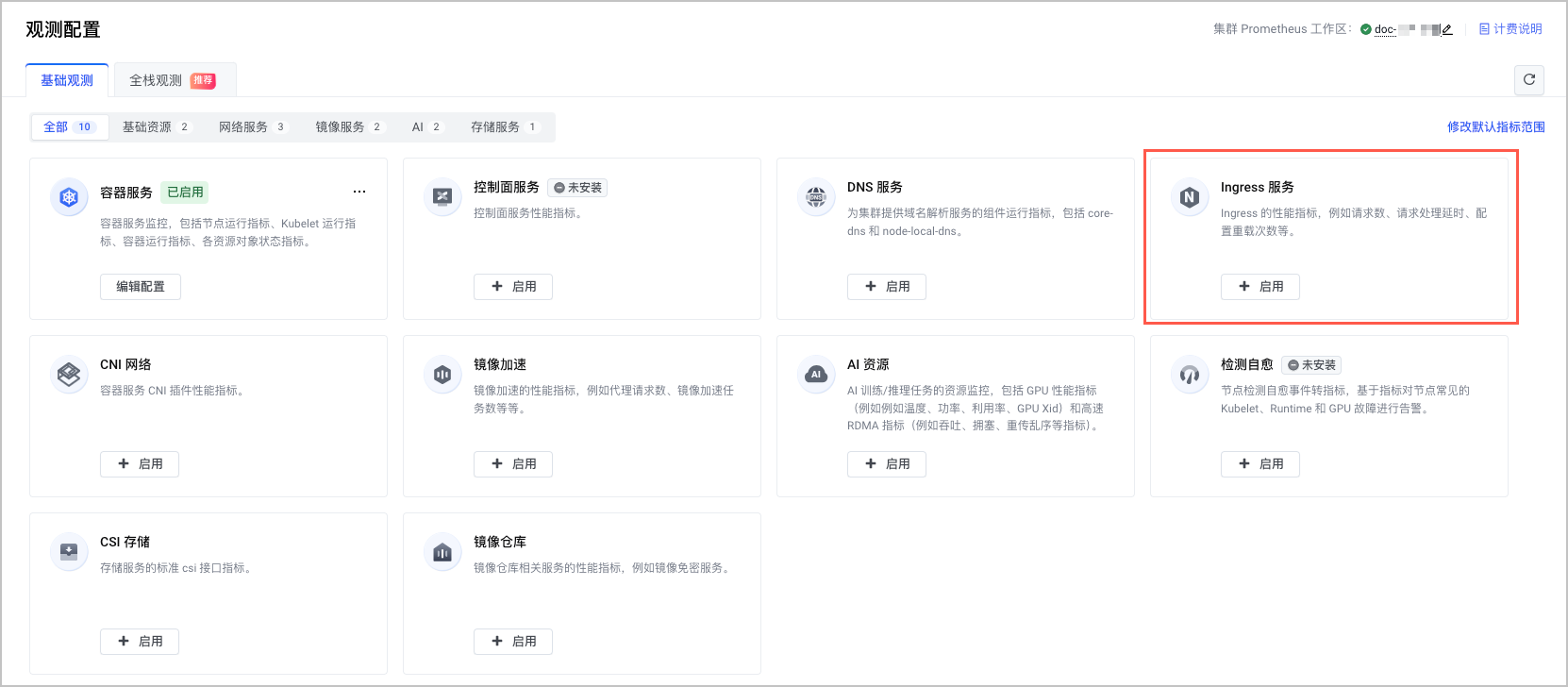Click the 镜像加速 card title

pos(500,364)
